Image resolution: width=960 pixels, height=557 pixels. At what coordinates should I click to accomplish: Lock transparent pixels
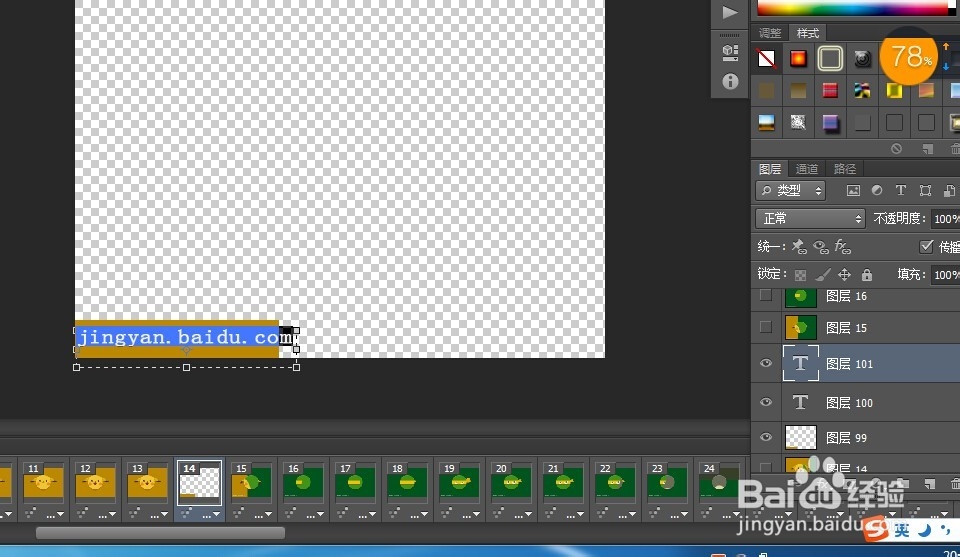tap(800, 275)
